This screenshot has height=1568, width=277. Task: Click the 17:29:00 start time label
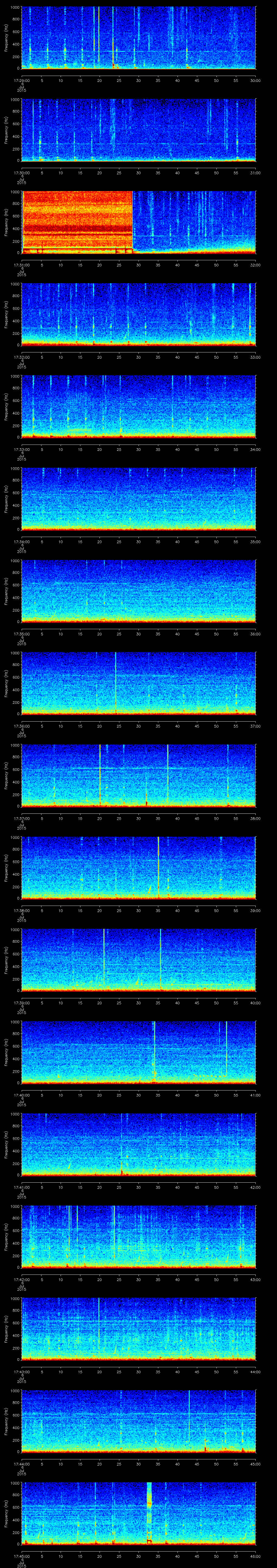pos(21,80)
